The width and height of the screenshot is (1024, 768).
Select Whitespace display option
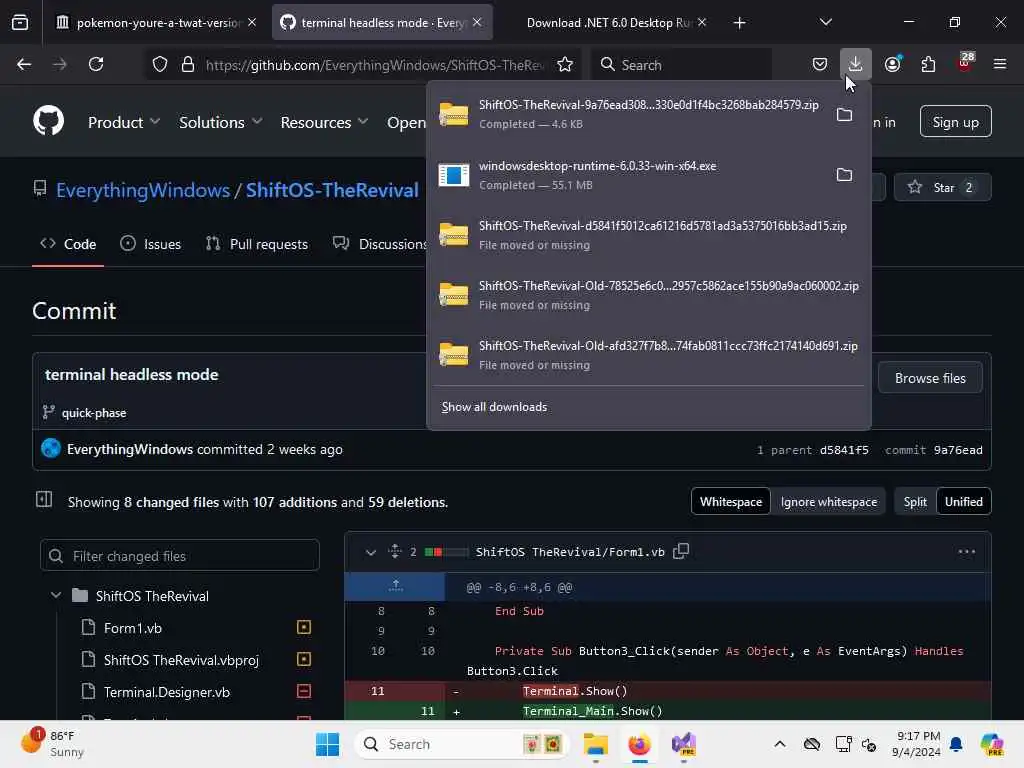[x=731, y=502]
